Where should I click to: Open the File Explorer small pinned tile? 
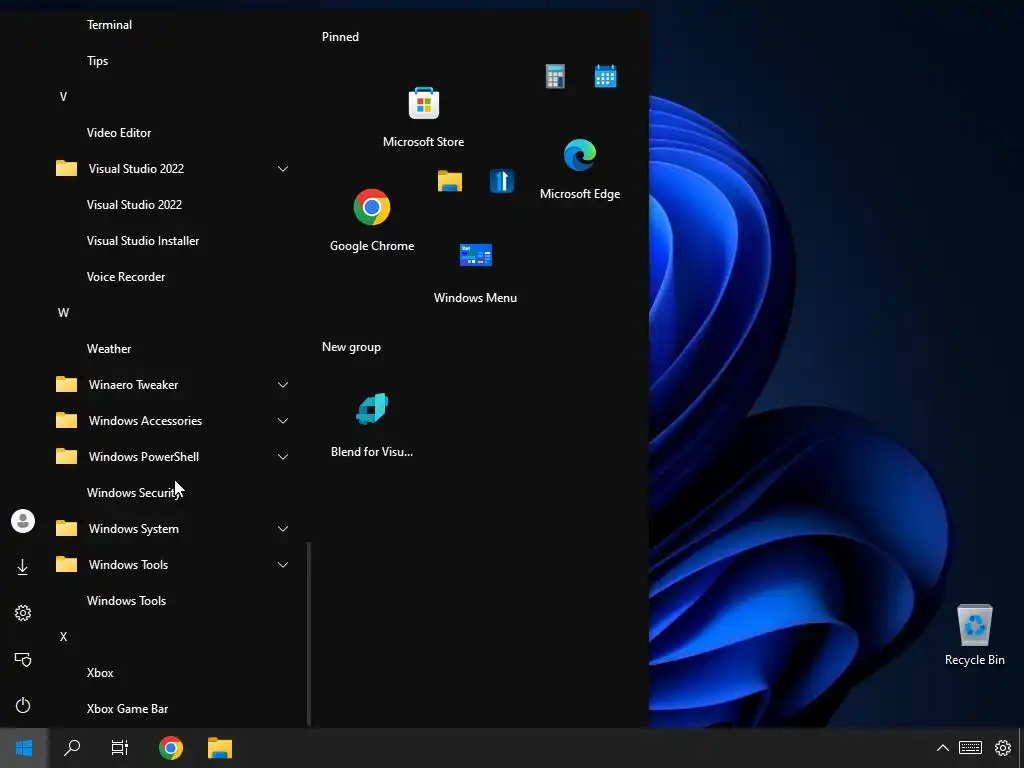tap(450, 181)
